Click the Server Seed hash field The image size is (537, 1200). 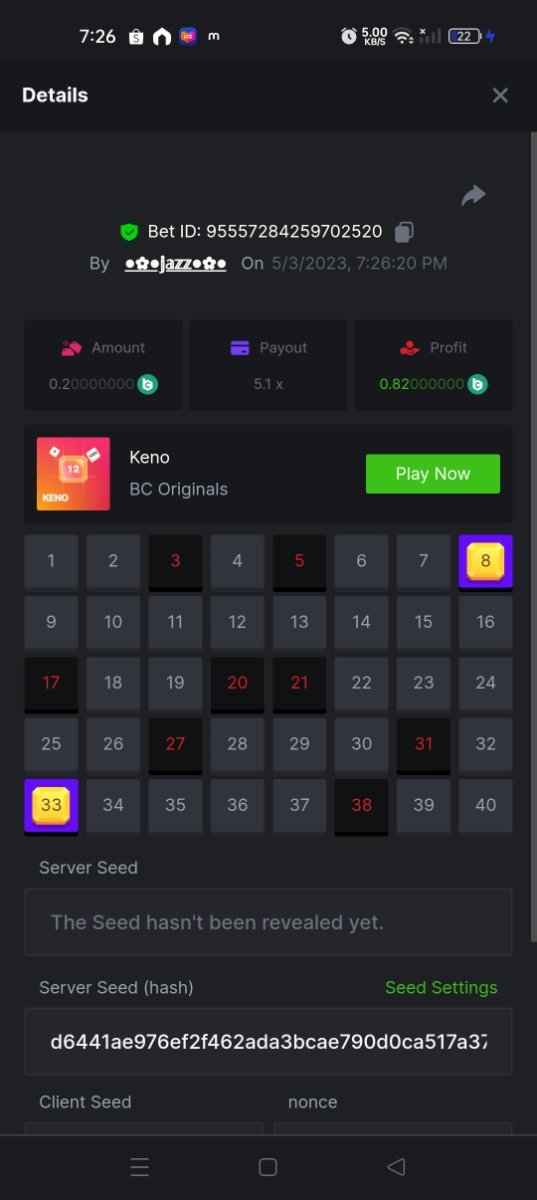tap(268, 1042)
